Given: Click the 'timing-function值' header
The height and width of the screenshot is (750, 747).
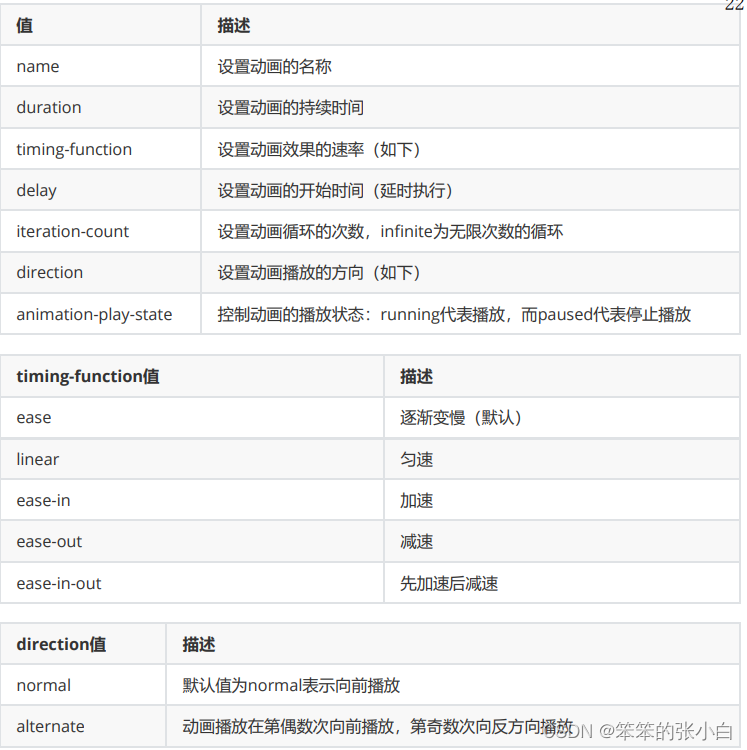Looking at the screenshot, I should (x=88, y=376).
